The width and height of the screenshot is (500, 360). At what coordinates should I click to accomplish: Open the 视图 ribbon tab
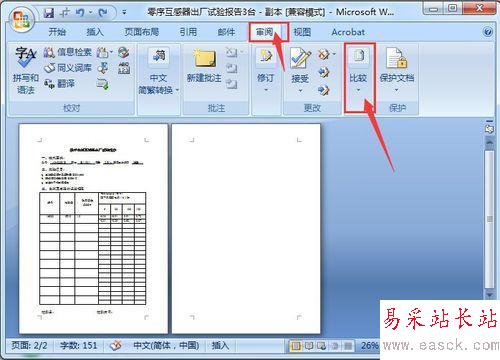coord(302,32)
